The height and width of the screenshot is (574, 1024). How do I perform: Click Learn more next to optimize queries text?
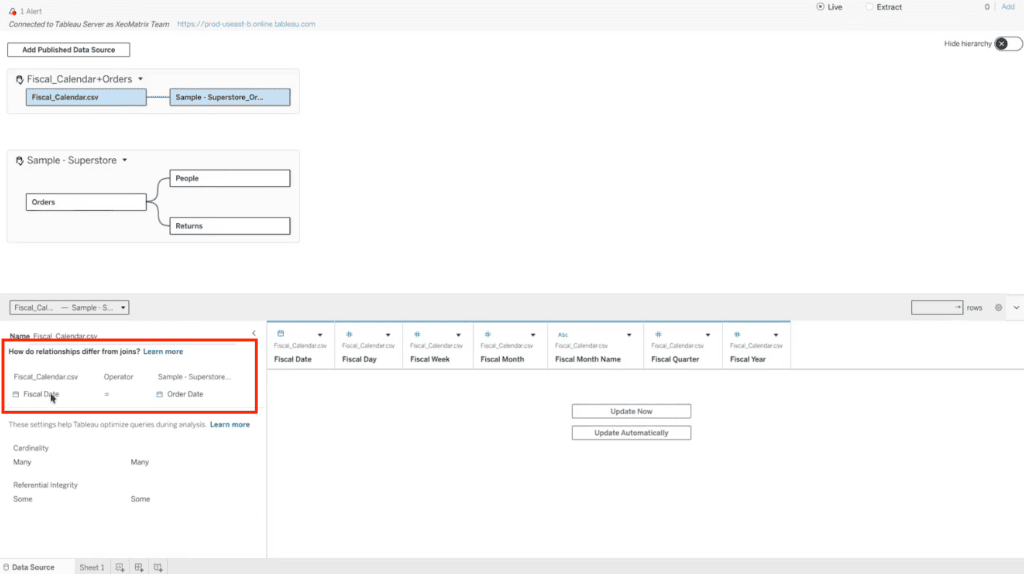click(230, 424)
